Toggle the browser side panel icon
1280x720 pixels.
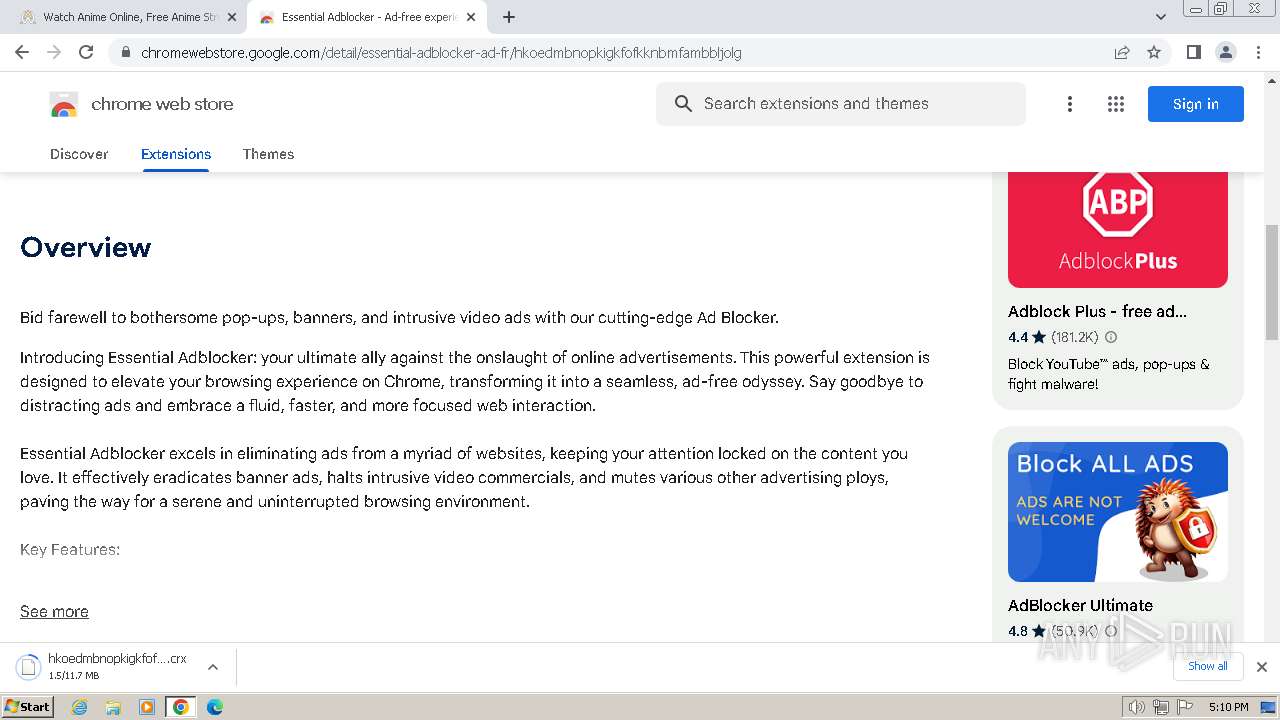(1193, 52)
